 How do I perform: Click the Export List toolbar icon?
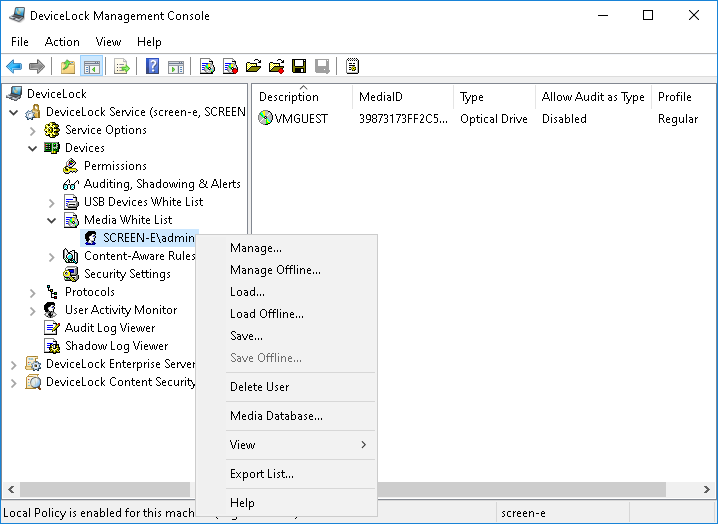(x=121, y=67)
